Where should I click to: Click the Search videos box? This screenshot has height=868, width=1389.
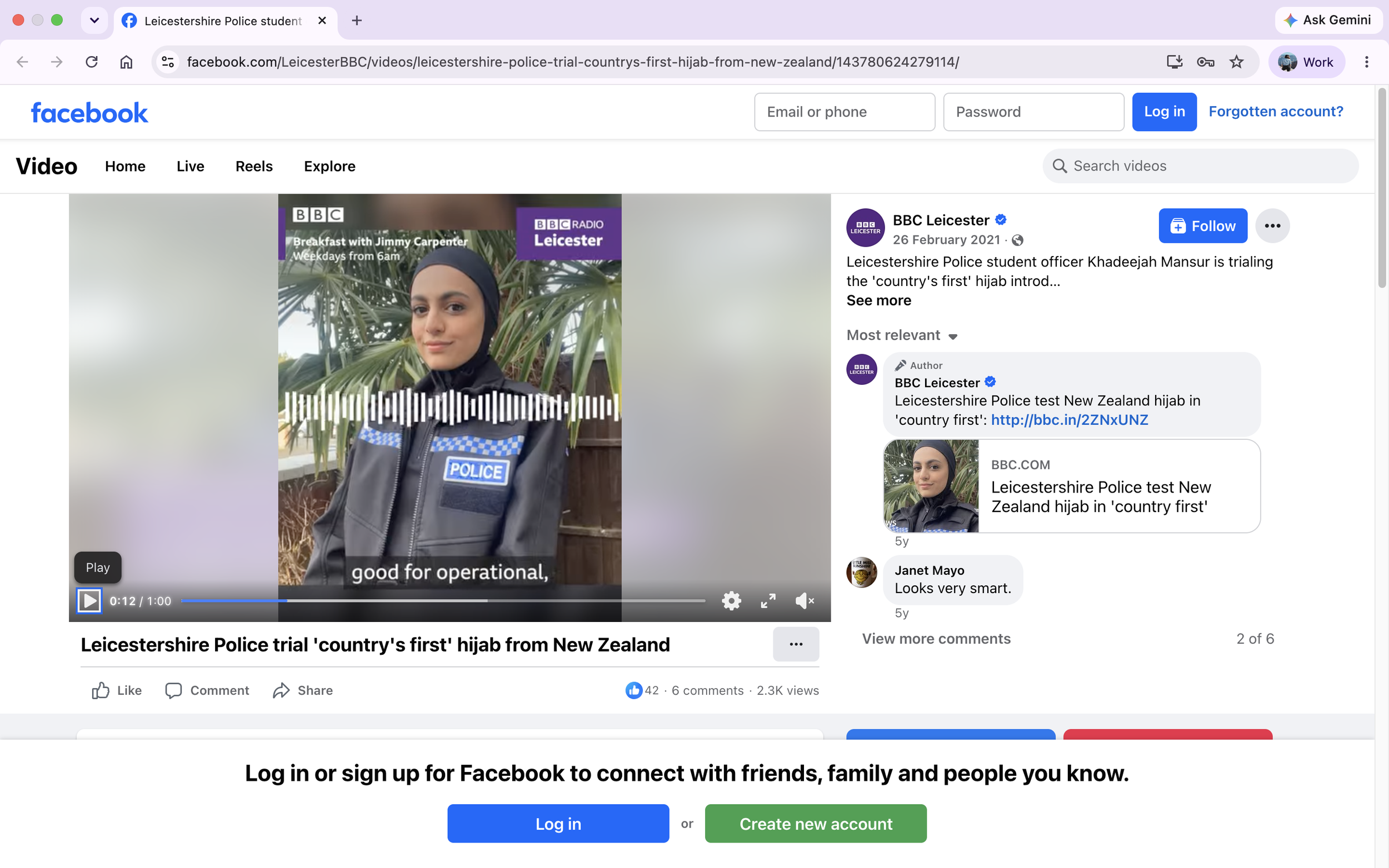[1200, 166]
